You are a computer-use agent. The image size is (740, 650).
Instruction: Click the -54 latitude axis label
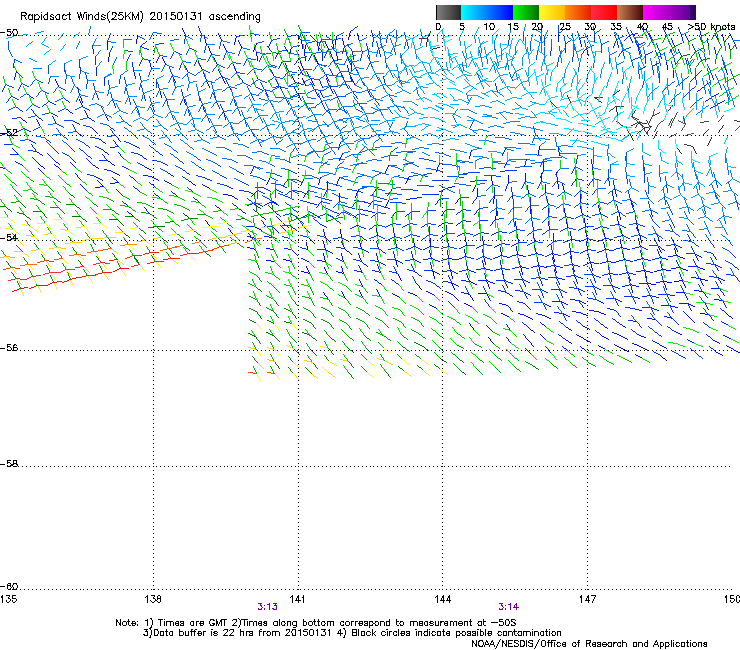pyautogui.click(x=9, y=237)
